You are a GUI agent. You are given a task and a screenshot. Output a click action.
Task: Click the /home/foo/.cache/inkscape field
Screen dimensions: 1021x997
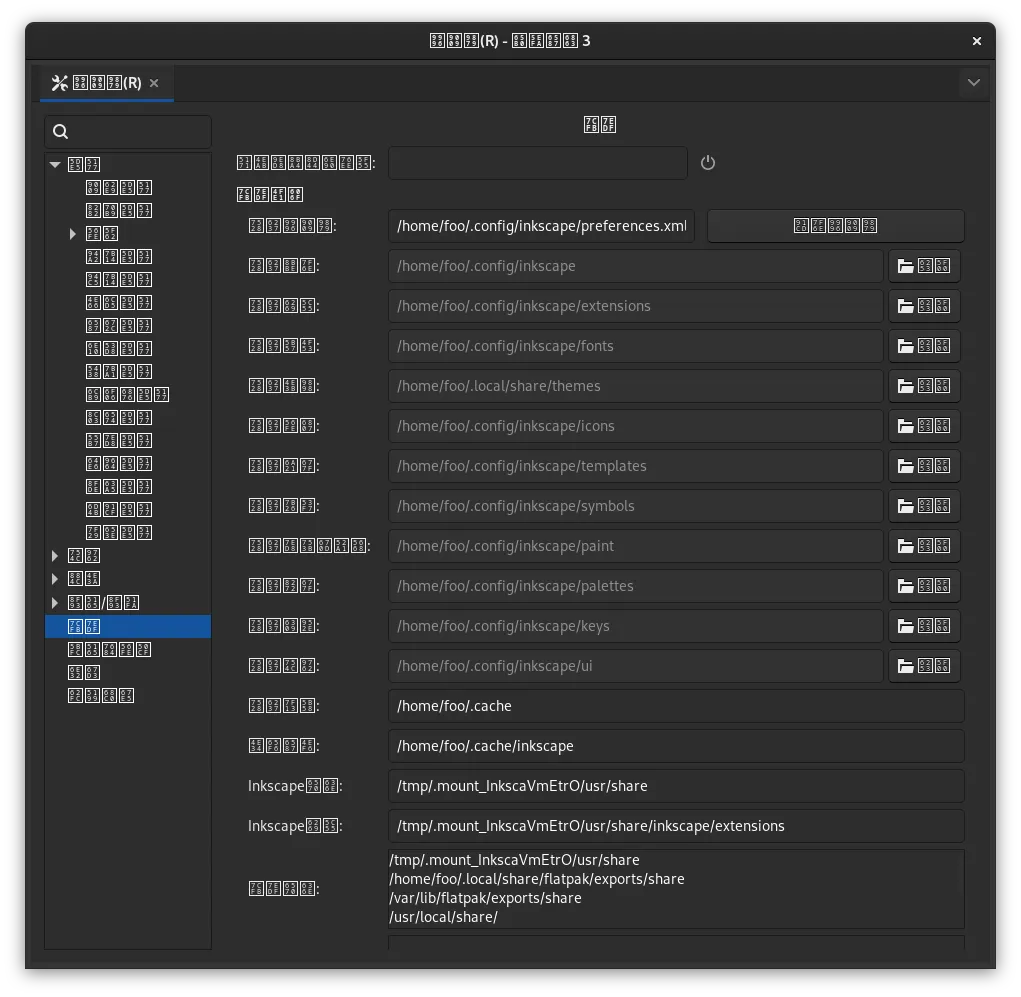point(676,746)
